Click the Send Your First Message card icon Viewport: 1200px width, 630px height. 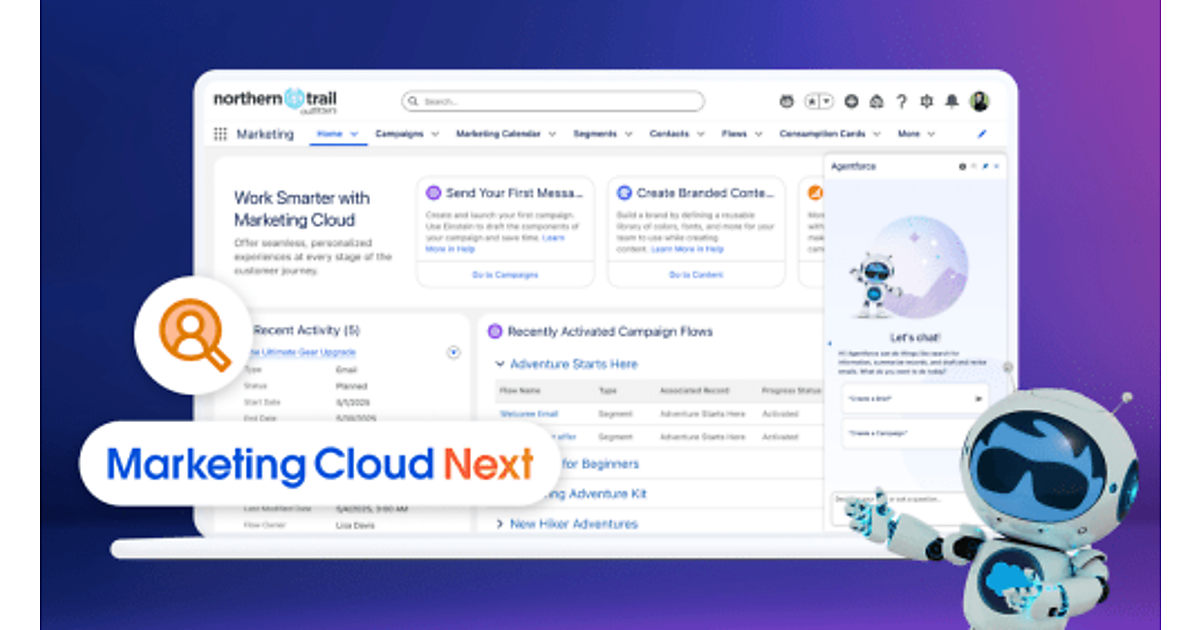click(x=433, y=193)
